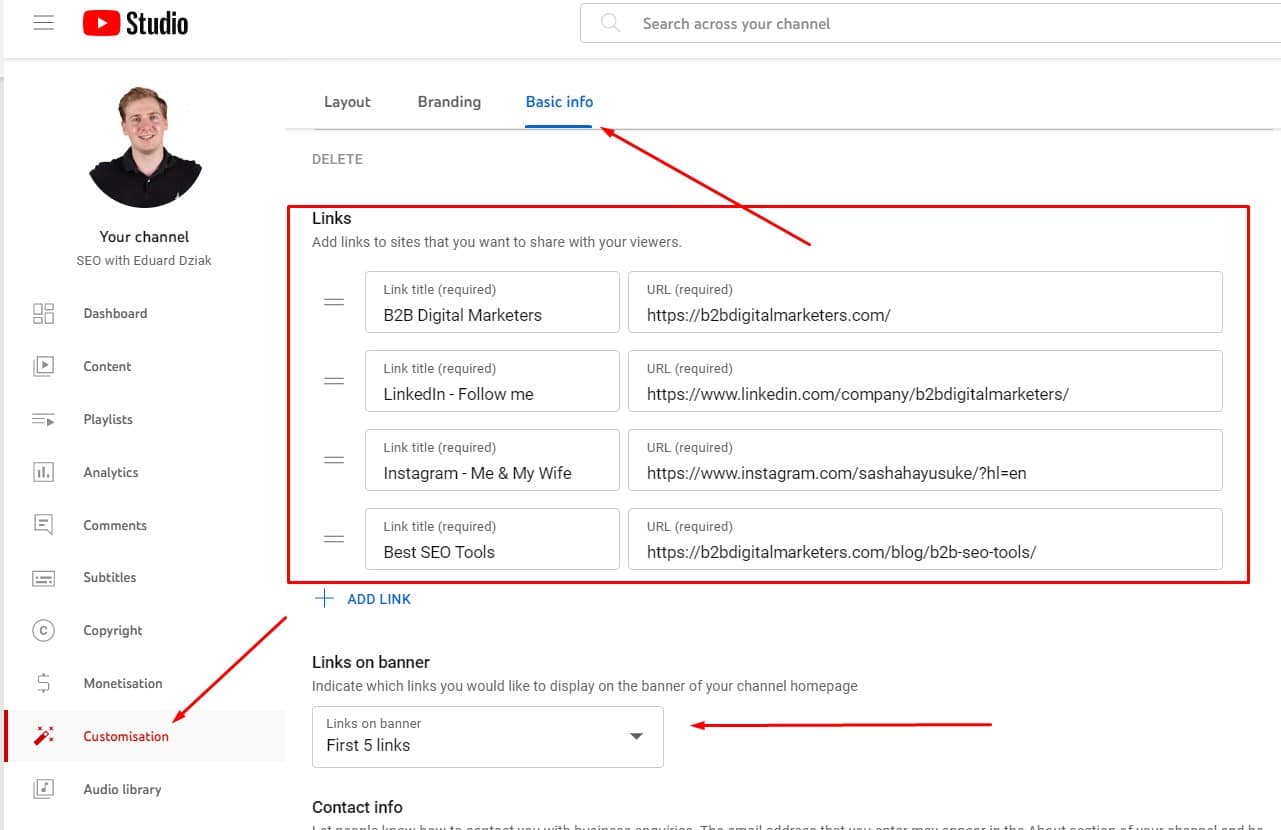Click the 'Contact info' heading
Viewport: 1281px width, 830px height.
point(357,807)
